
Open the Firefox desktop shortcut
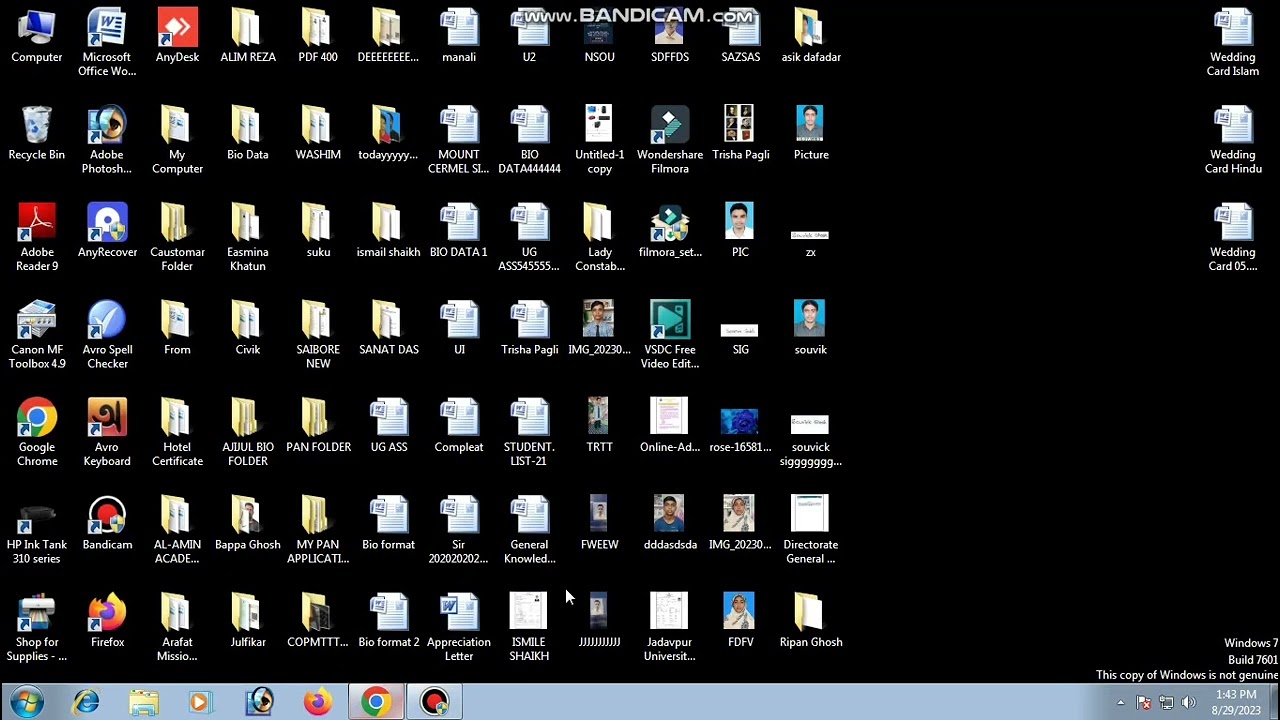point(107,621)
